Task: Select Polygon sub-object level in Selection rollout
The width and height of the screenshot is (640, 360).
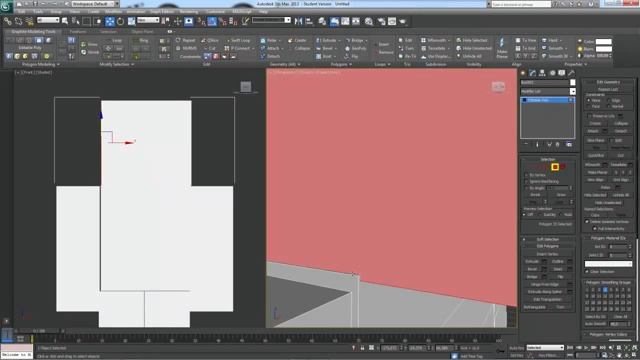Action: (555, 167)
